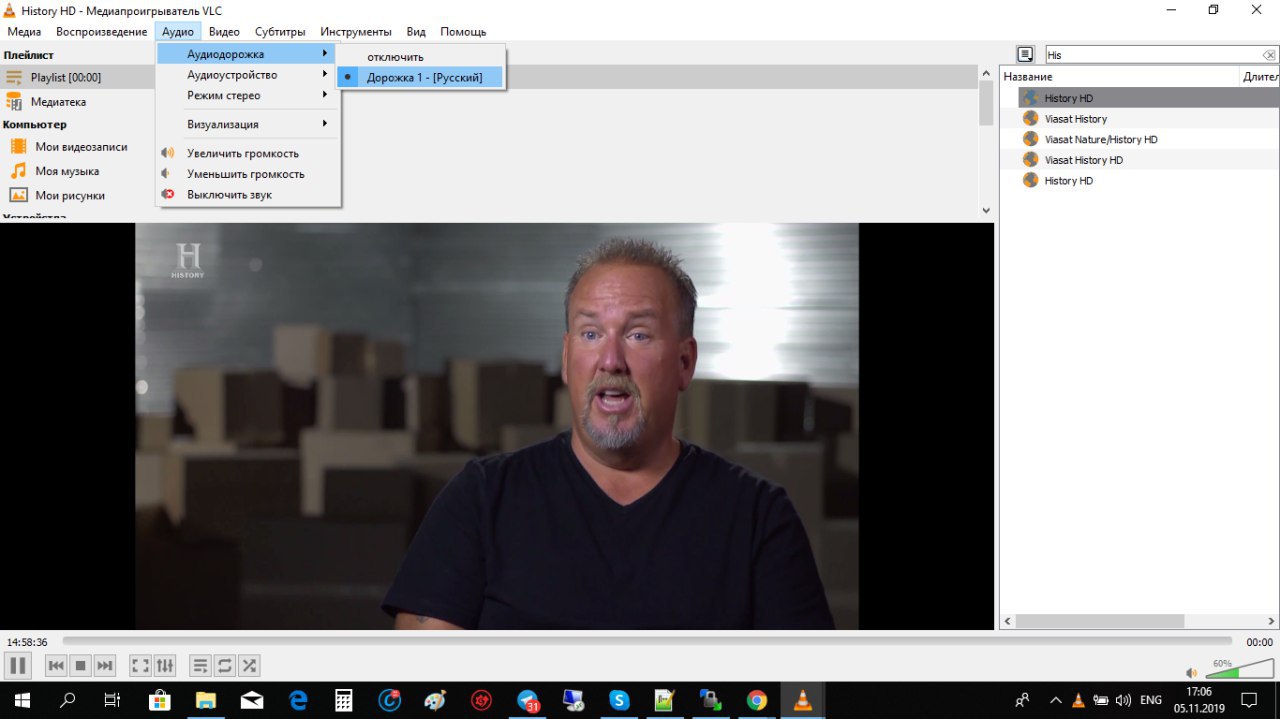Viewport: 1280px width, 719px height.
Task: Show hidden system tray icons
Action: pyautogui.click(x=1055, y=700)
